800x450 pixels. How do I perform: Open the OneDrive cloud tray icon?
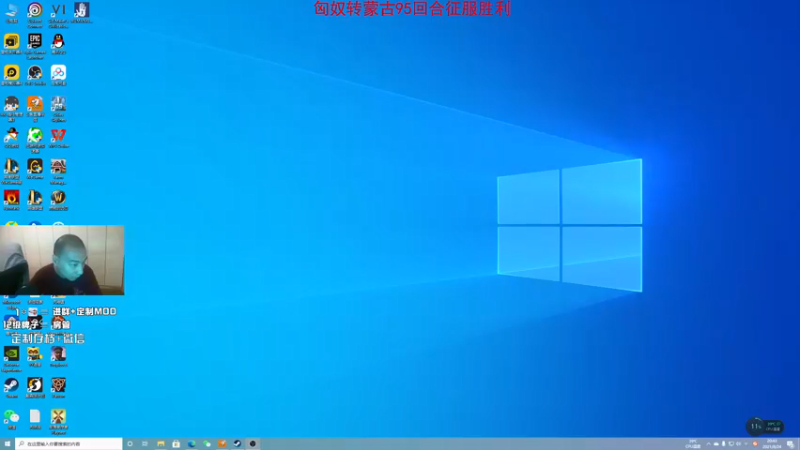[x=716, y=444]
